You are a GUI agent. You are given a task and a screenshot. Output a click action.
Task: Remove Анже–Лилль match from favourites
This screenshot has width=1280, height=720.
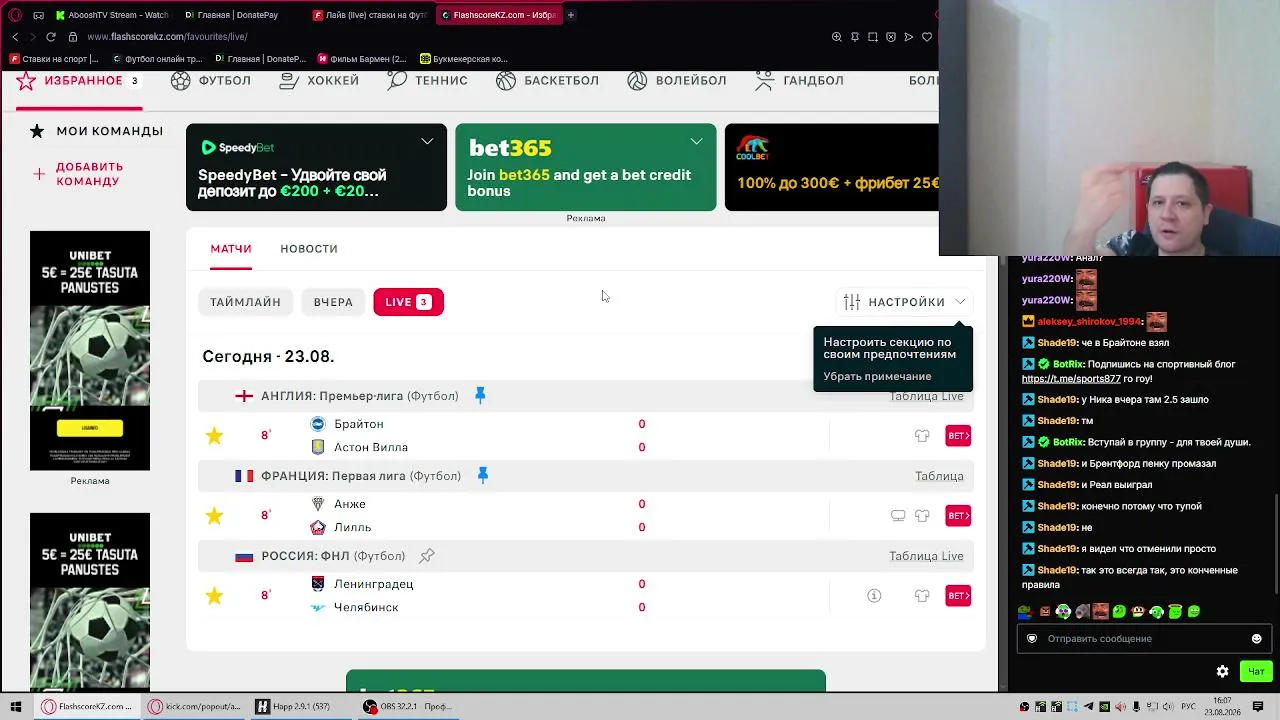(214, 515)
